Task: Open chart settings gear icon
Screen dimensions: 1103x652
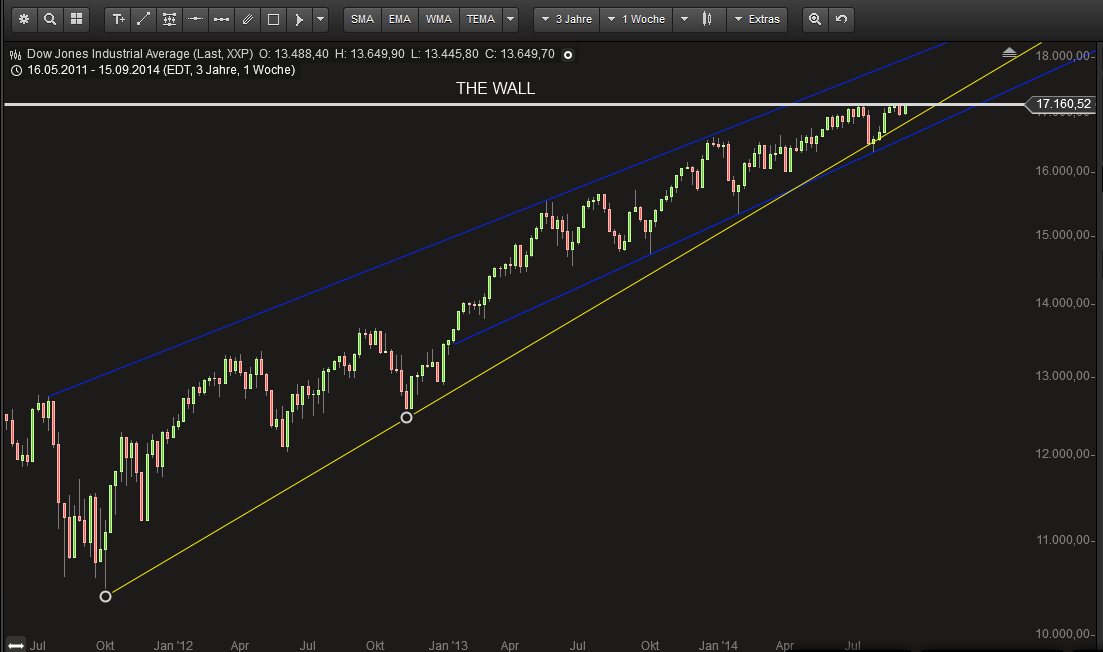Action: [x=24, y=19]
